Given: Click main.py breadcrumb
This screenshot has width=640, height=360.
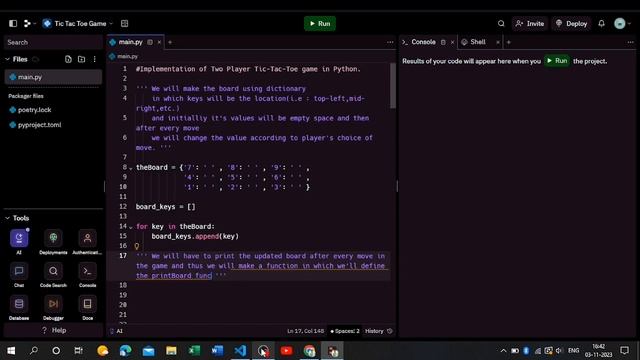Looking at the screenshot, I should pyautogui.click(x=123, y=56).
